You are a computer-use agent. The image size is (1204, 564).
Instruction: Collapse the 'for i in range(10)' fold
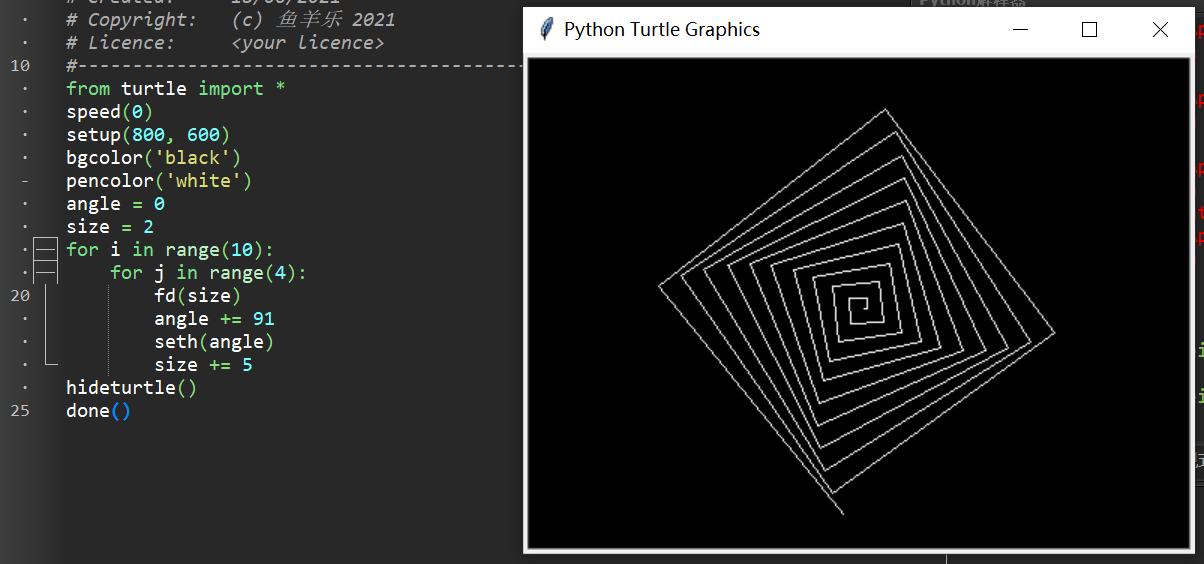click(45, 250)
